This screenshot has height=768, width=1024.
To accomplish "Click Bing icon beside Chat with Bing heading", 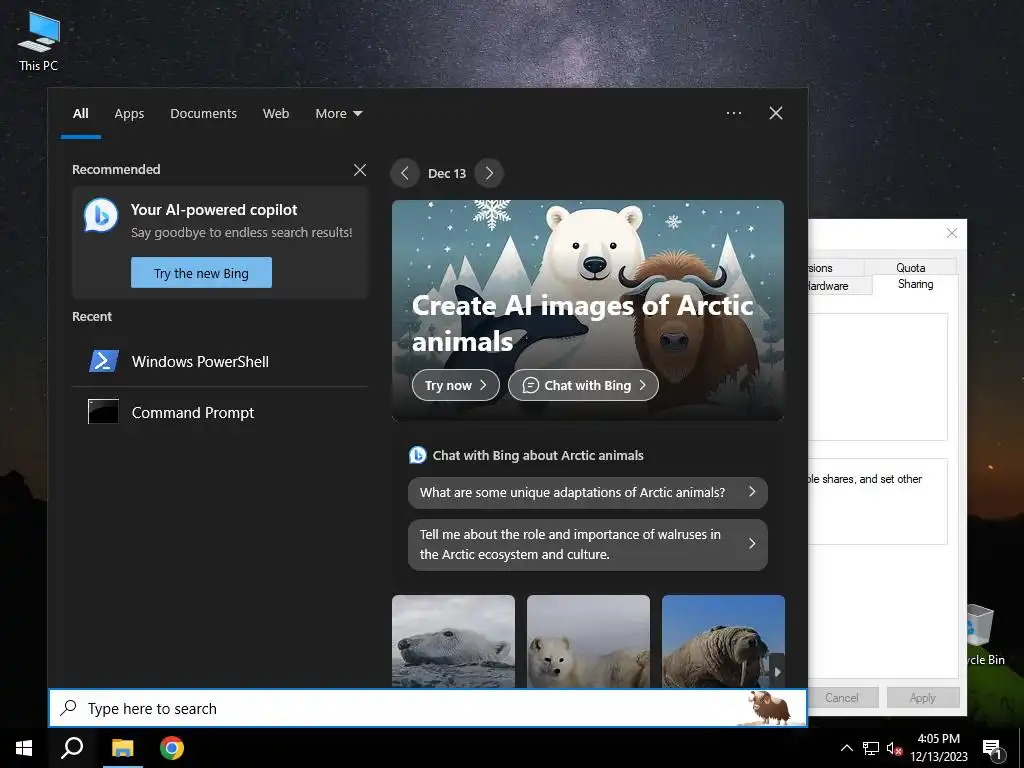I will [x=417, y=455].
